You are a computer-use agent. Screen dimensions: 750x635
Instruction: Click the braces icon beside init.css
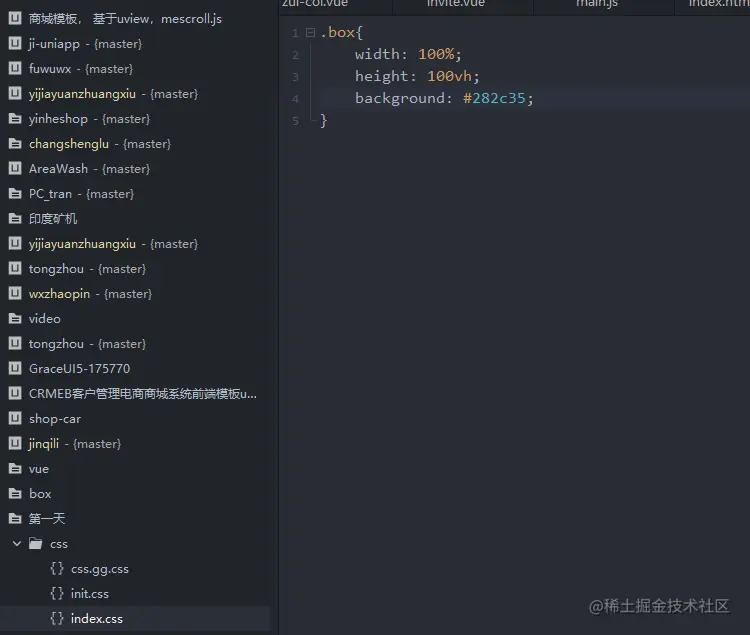click(57, 594)
